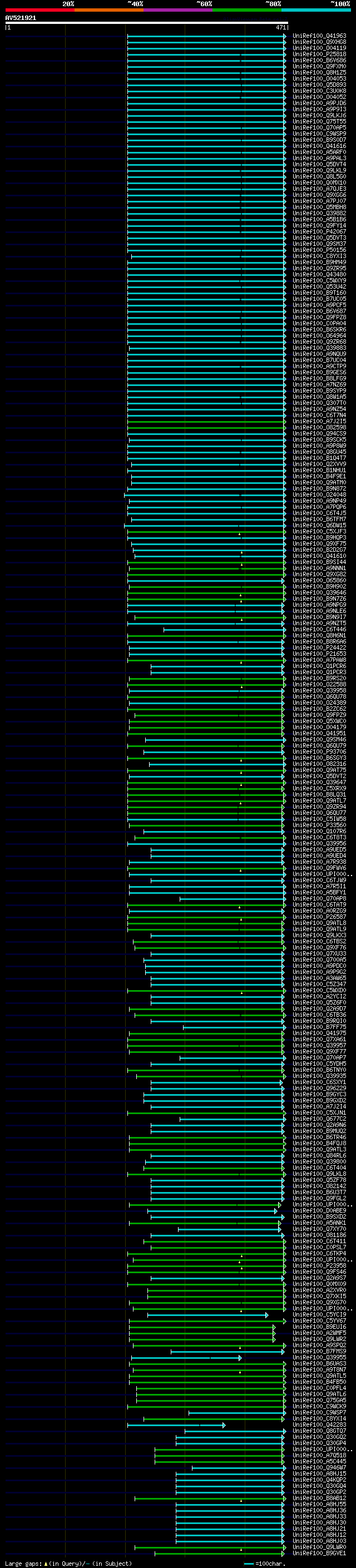Screen dimensions: 356x1568
Task: Click the orange ~40% identity legend bar
Action: click(x=109, y=10)
